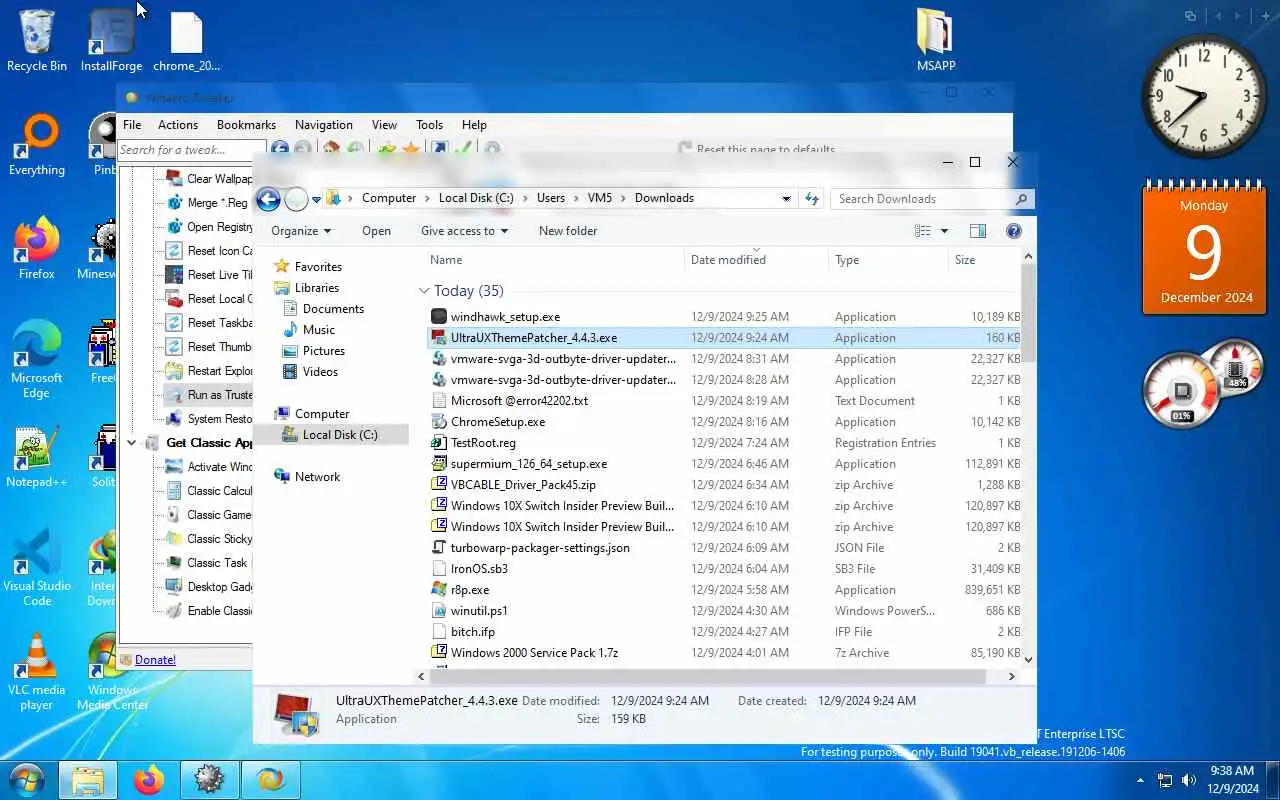Select Computer in navigation pane

pyautogui.click(x=321, y=414)
